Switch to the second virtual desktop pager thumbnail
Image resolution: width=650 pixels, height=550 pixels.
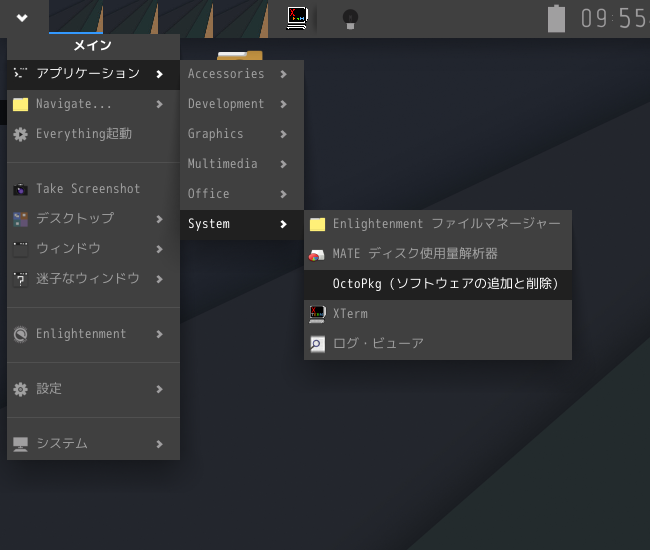pyautogui.click(x=131, y=17)
